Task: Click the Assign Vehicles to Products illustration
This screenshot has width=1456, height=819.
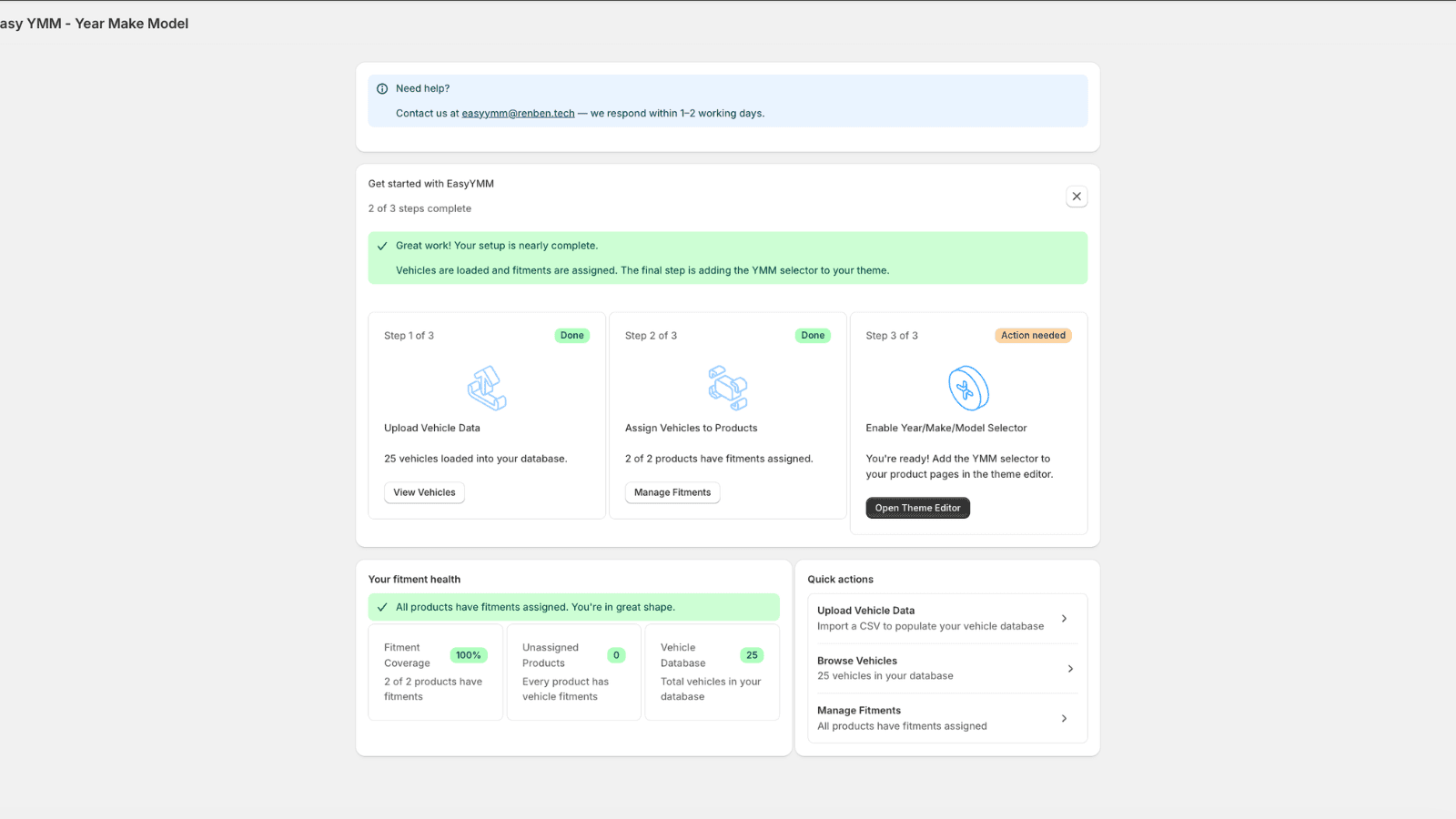Action: click(728, 389)
